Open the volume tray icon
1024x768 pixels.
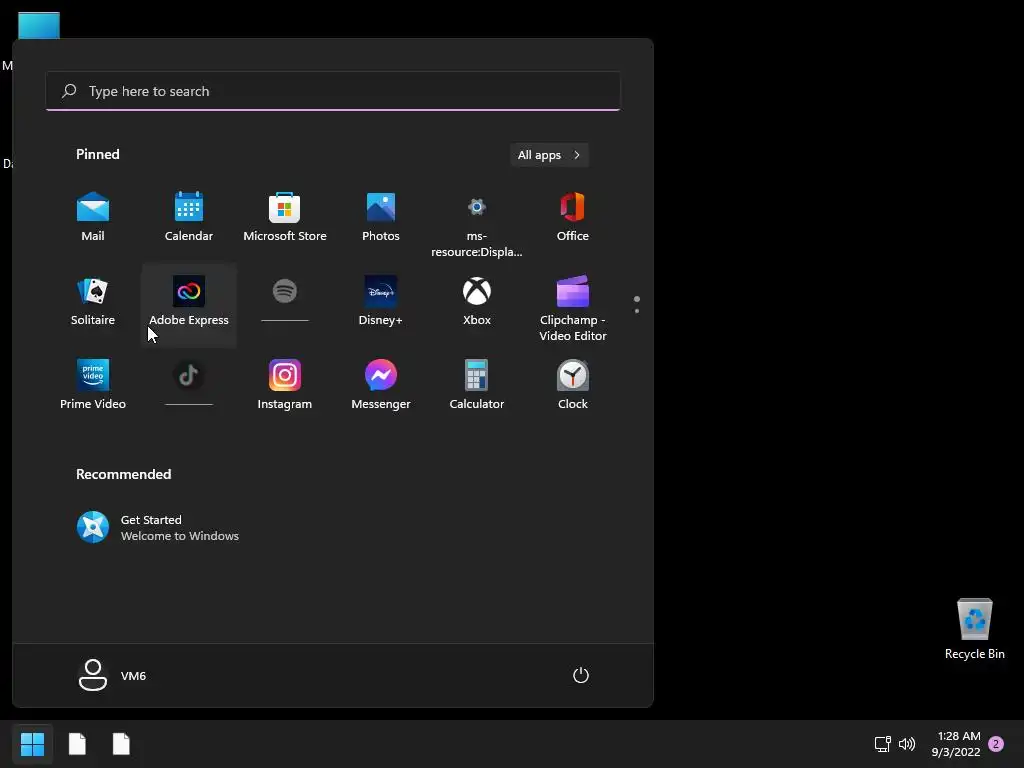click(906, 744)
